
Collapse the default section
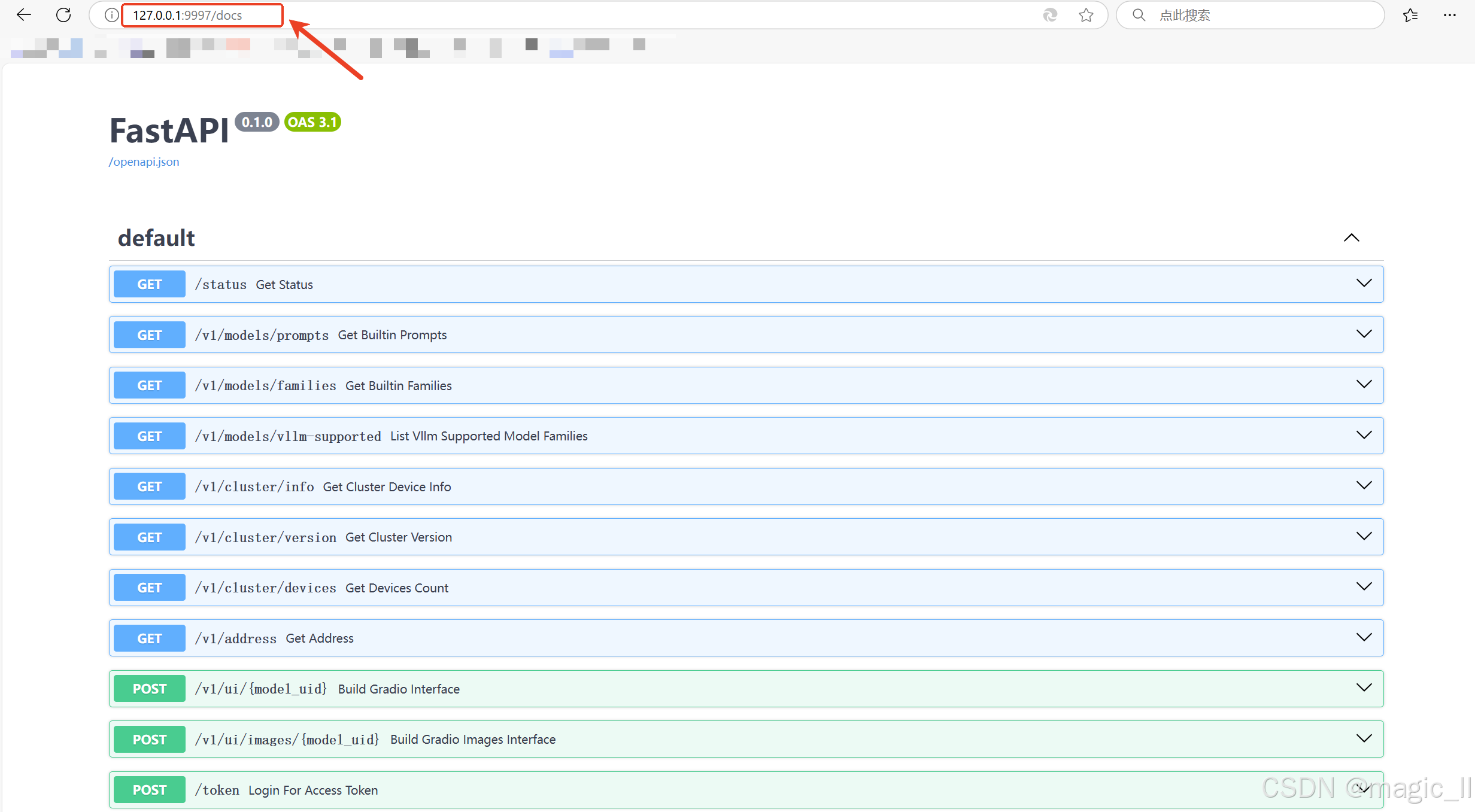[1351, 238]
